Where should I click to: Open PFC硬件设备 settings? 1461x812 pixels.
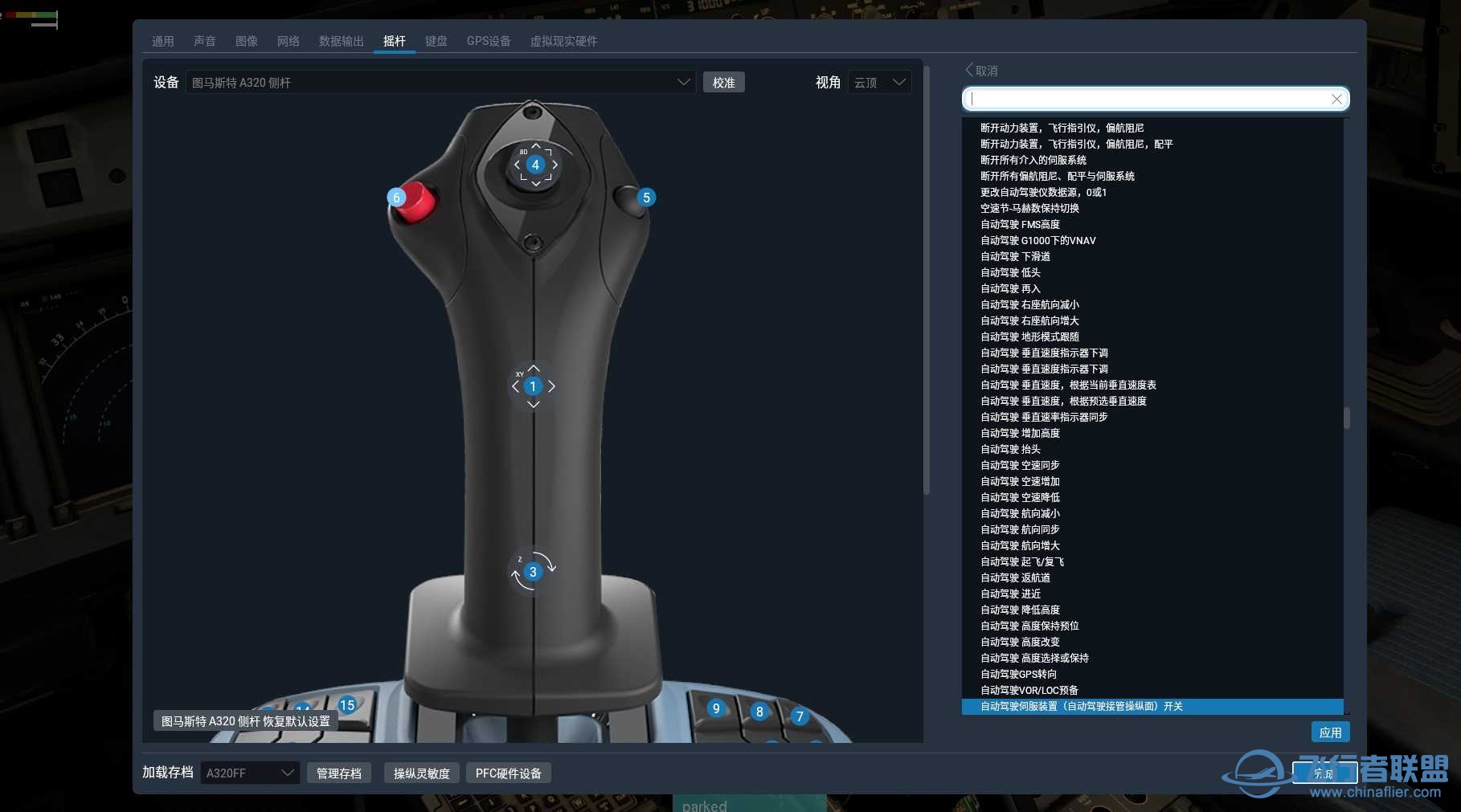[x=509, y=773]
